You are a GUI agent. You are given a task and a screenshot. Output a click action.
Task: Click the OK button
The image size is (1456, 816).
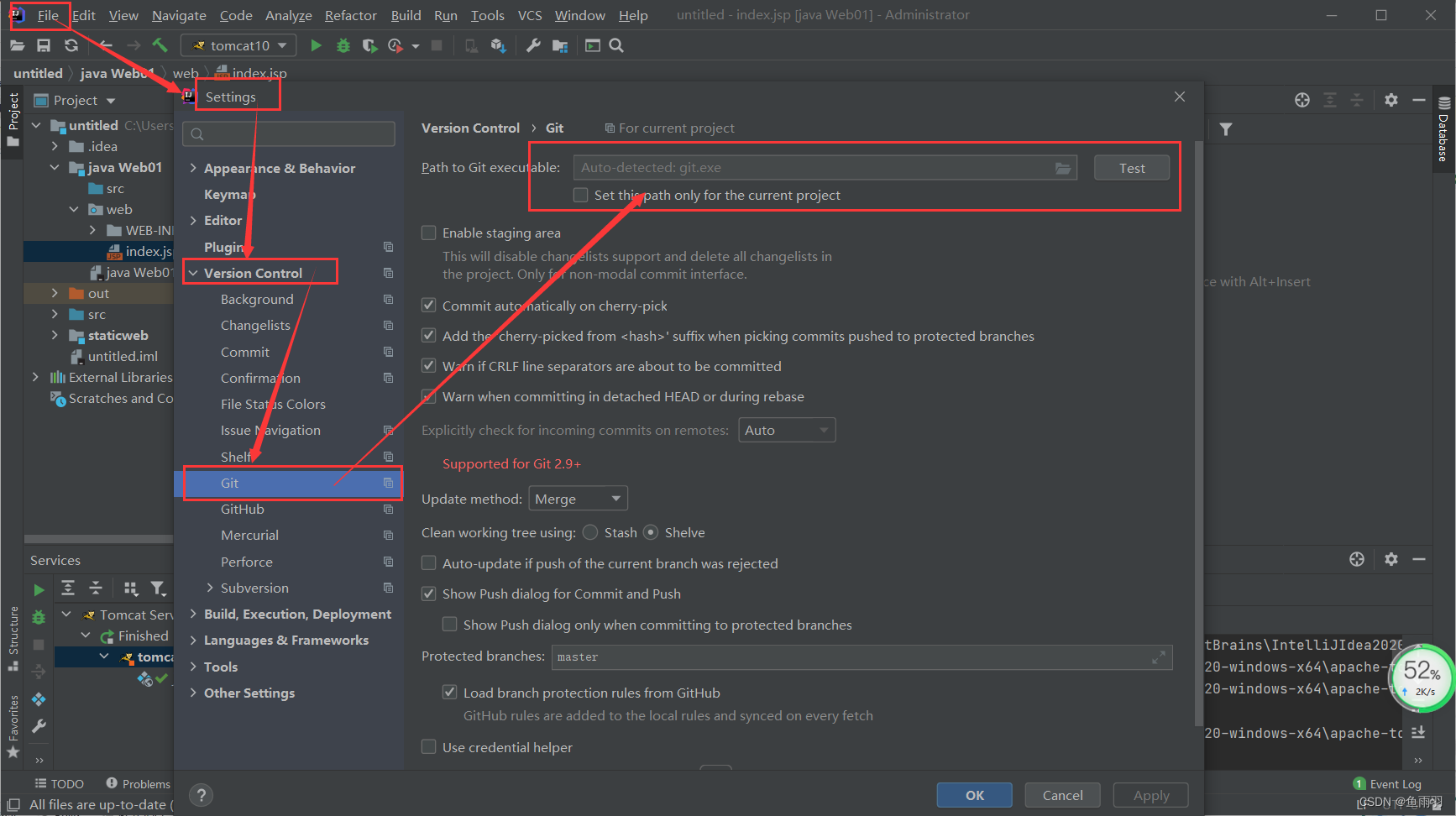pos(975,795)
